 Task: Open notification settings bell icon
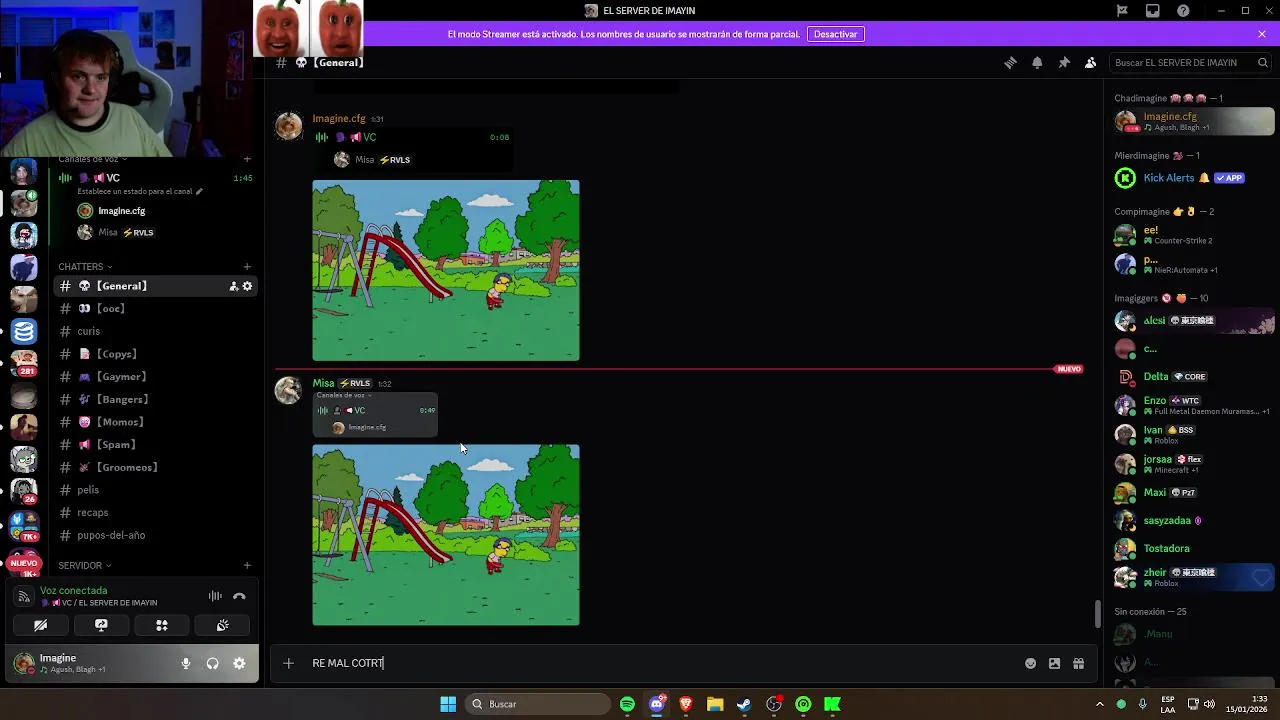(x=1037, y=62)
